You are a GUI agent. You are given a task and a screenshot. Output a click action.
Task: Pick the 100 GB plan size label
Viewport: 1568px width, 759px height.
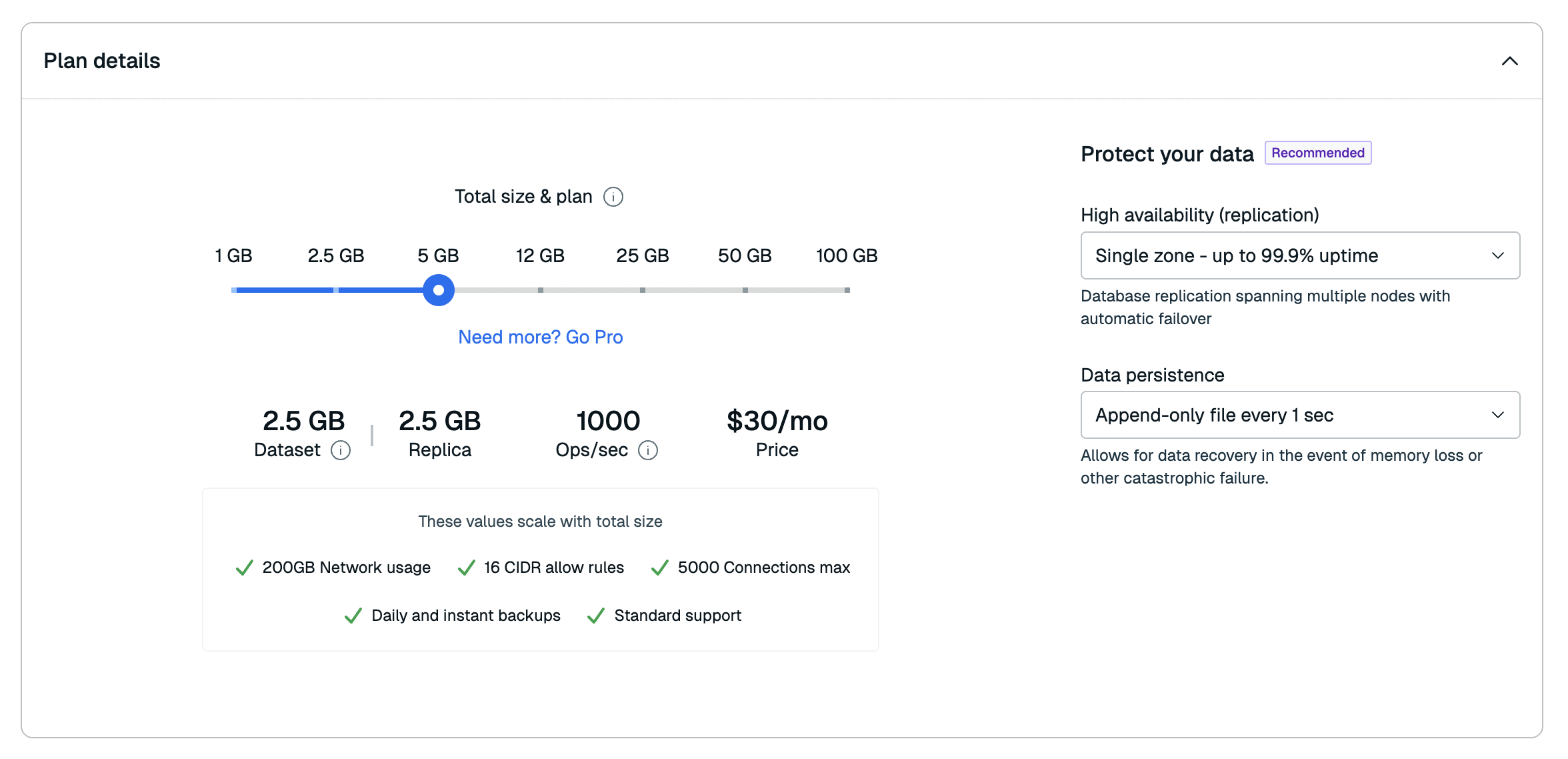point(846,255)
